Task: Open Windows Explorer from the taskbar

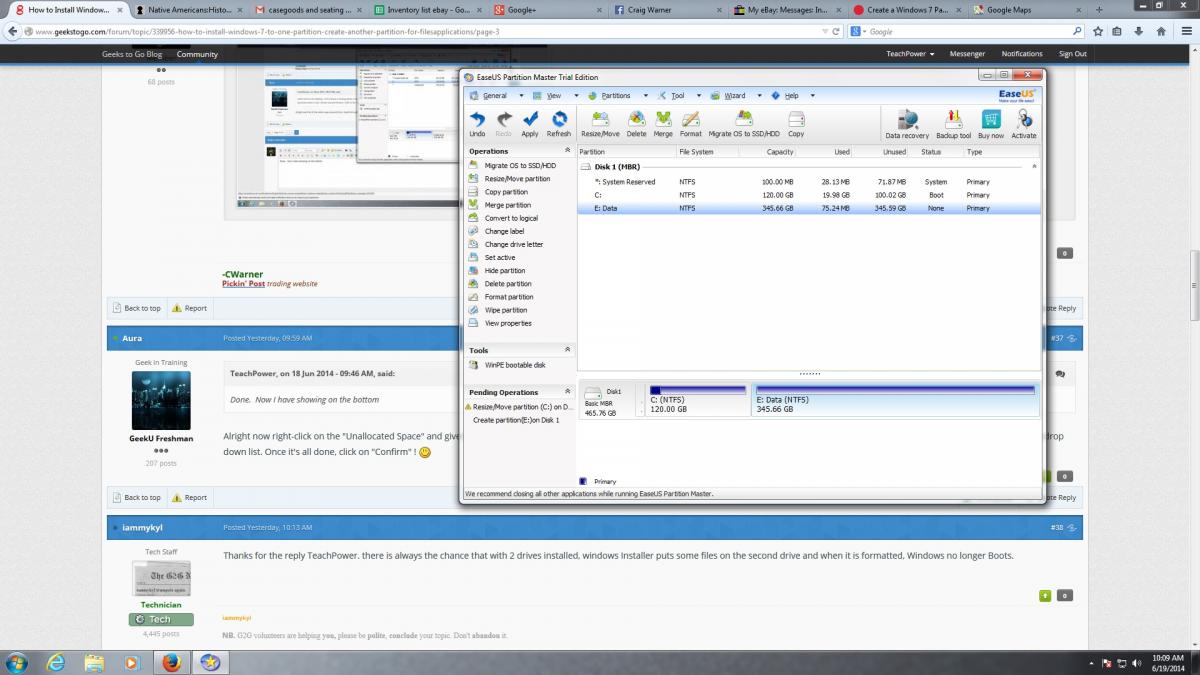Action: (x=94, y=662)
